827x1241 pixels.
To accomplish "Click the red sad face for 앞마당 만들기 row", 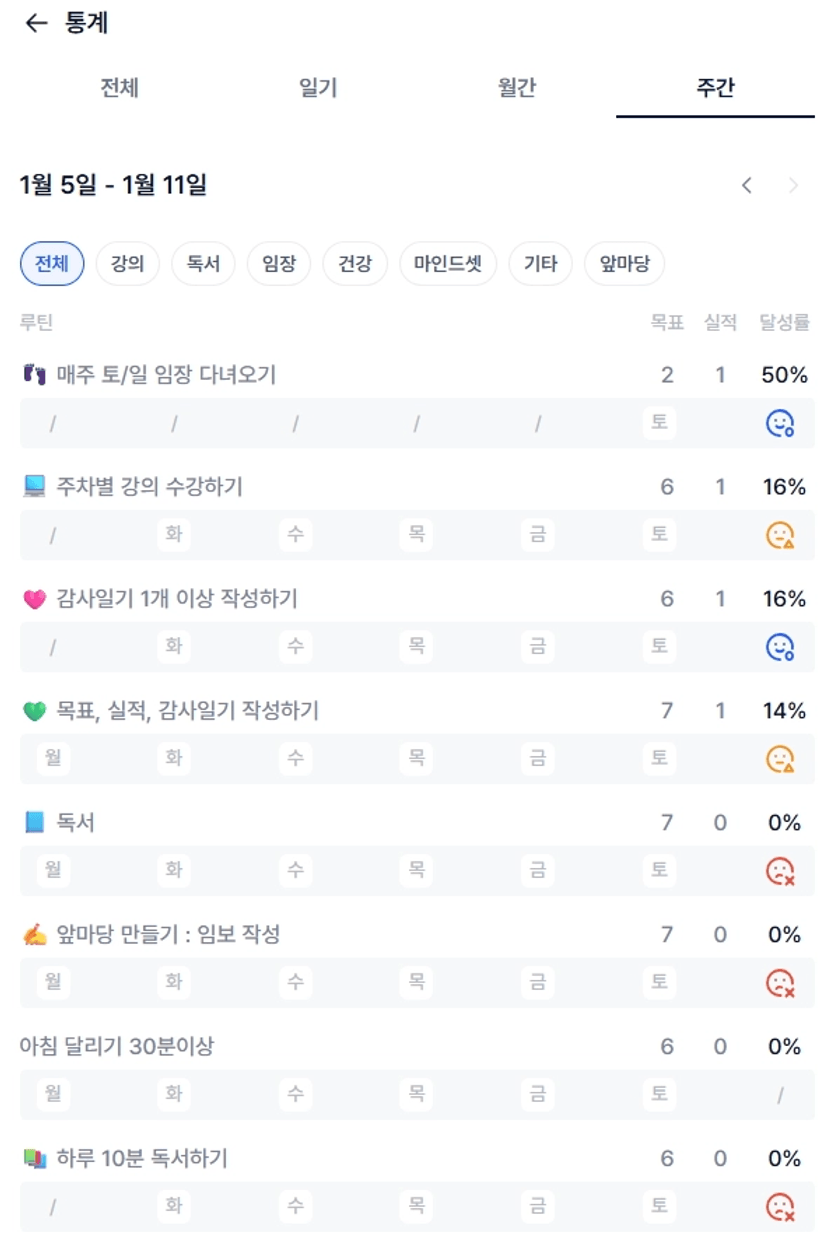I will pos(779,983).
